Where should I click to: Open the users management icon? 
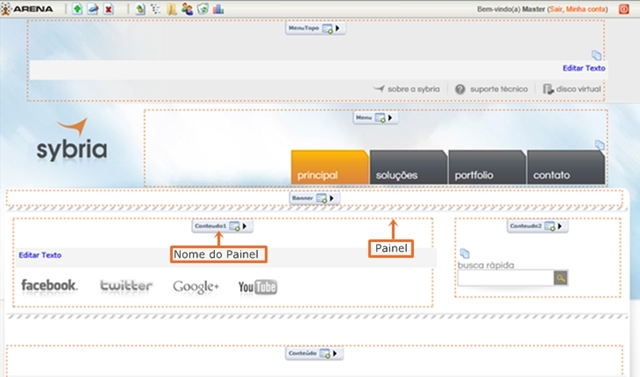187,9
